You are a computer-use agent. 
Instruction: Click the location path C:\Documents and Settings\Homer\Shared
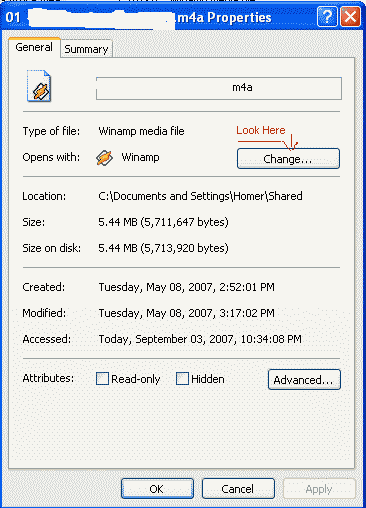pyautogui.click(x=200, y=196)
